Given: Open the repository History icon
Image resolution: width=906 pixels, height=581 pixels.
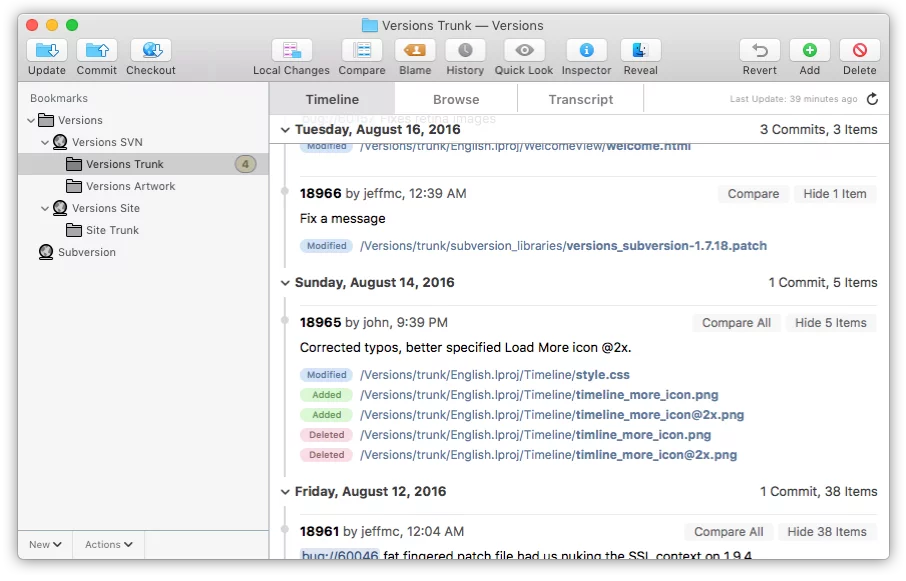Looking at the screenshot, I should coord(464,50).
